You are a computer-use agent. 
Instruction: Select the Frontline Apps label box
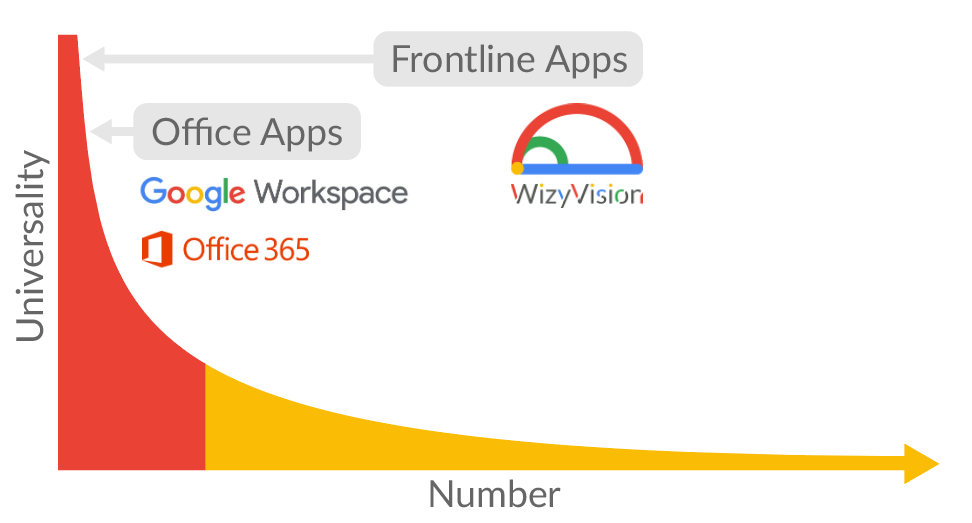click(x=508, y=59)
